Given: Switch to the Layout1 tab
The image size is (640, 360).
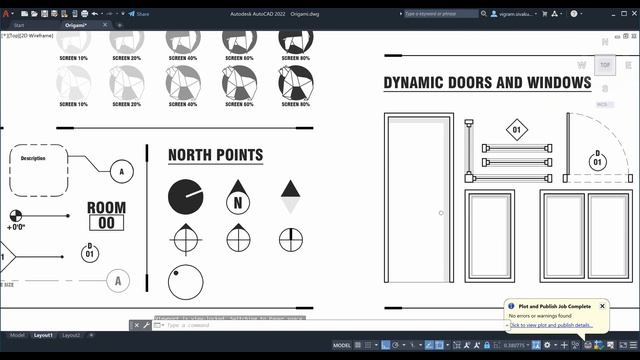Looking at the screenshot, I should (43, 335).
